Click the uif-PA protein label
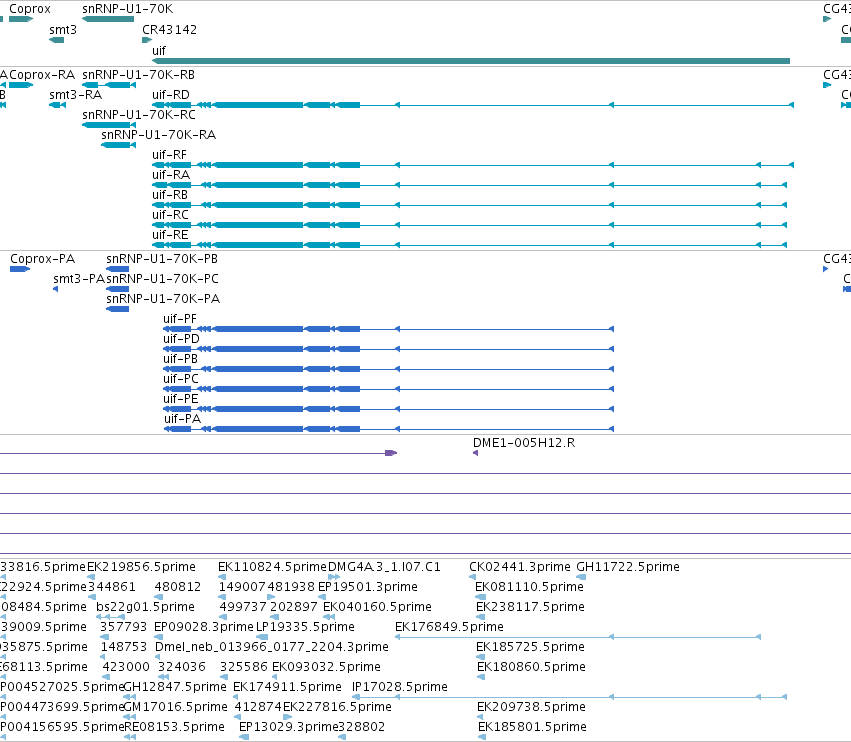The image size is (851, 742). (182, 419)
